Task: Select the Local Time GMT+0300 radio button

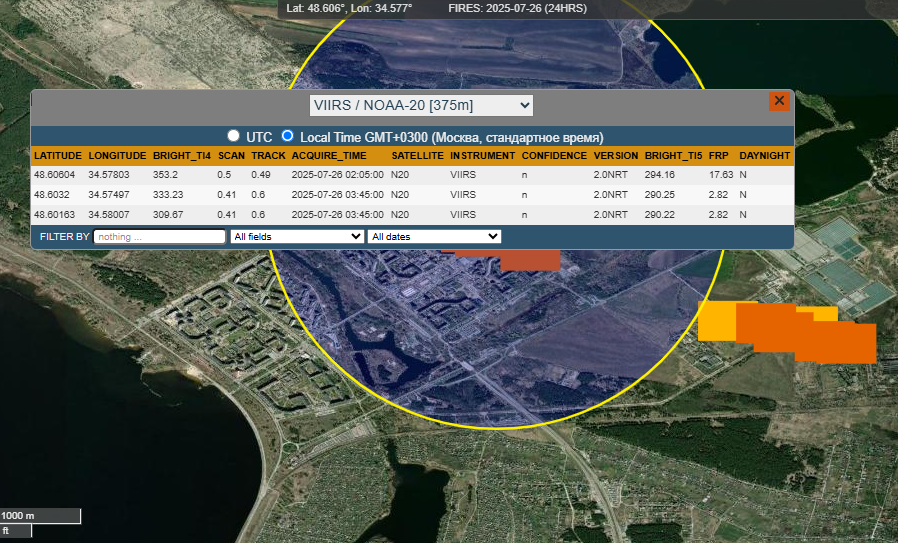Action: (x=287, y=136)
